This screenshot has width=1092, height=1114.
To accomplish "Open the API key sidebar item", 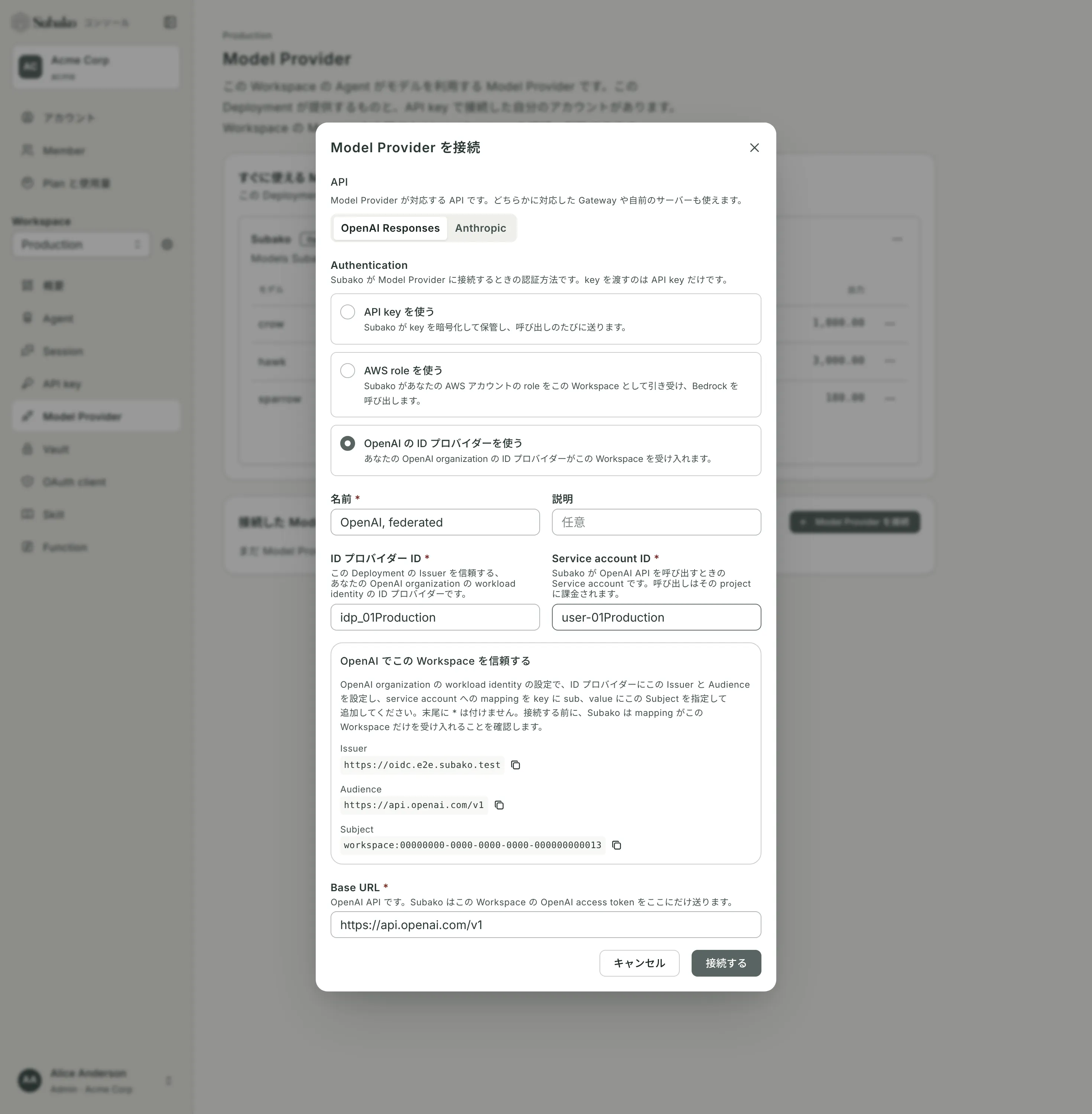I will tap(96, 384).
